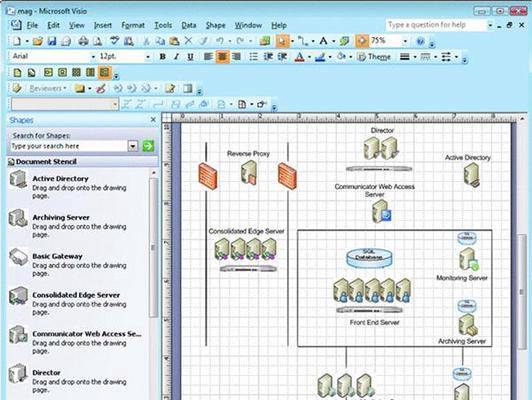532x400 pixels.
Task: Open the Insert menu
Action: pyautogui.click(x=102, y=25)
